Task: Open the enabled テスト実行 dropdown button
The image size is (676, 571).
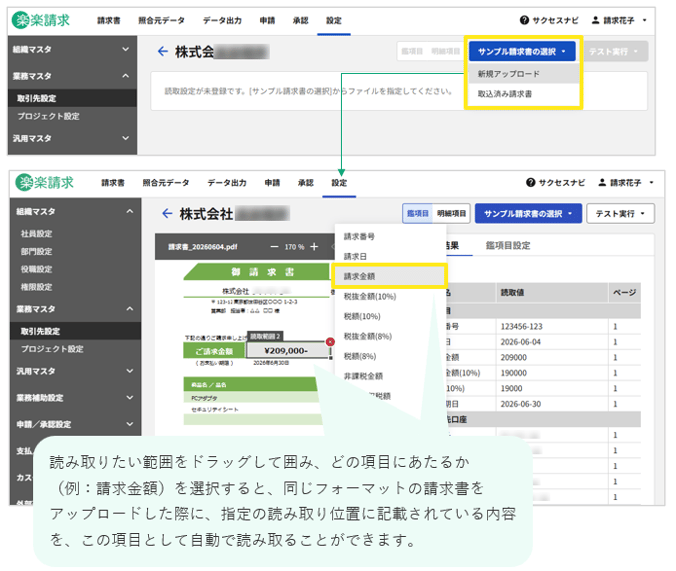Action: 620,213
